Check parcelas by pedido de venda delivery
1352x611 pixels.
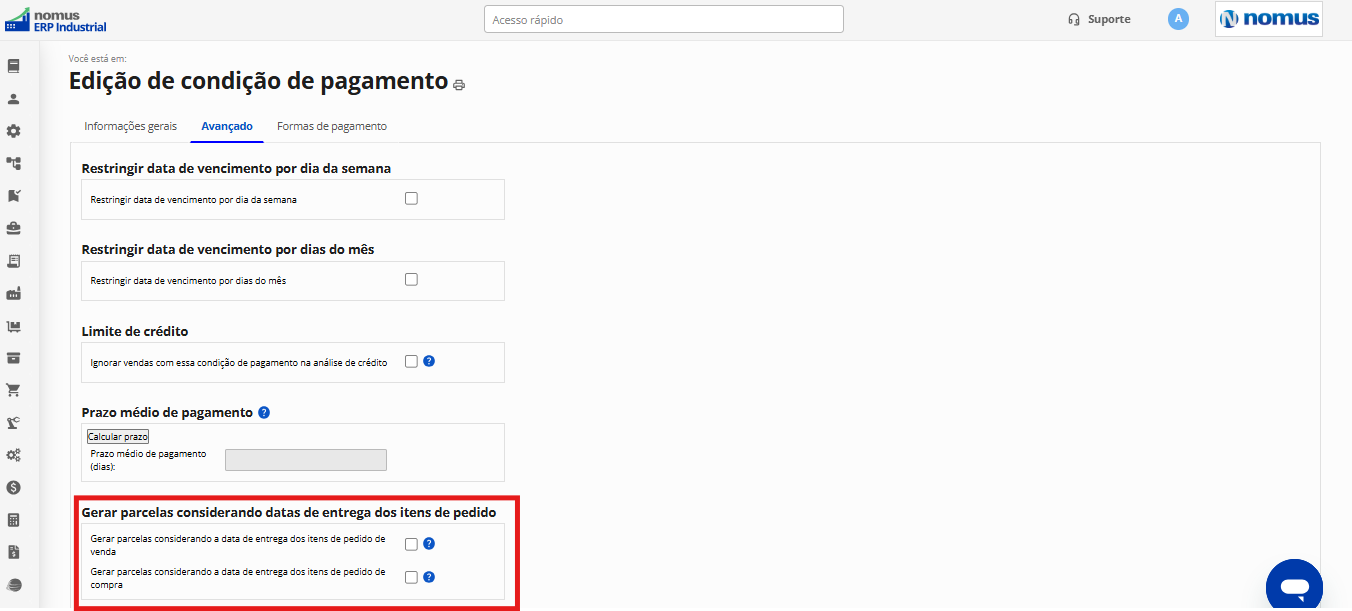coord(411,544)
